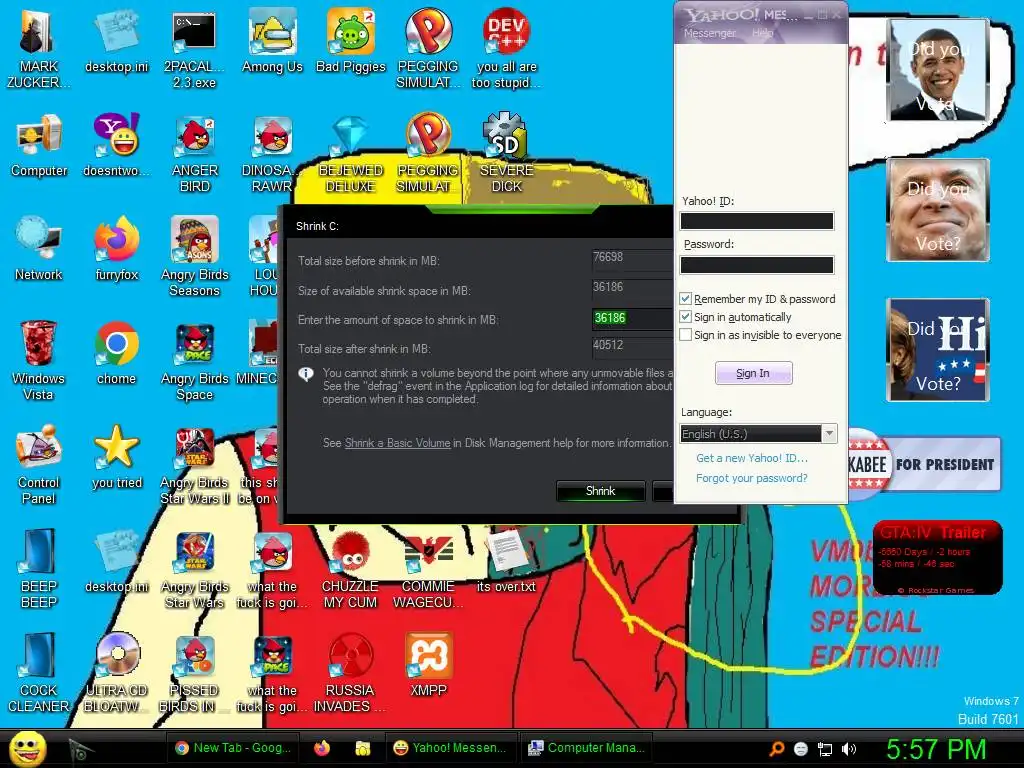Image resolution: width=1024 pixels, height=768 pixels.
Task: Open the DEV C++ 'you all are' icon
Action: point(507,49)
